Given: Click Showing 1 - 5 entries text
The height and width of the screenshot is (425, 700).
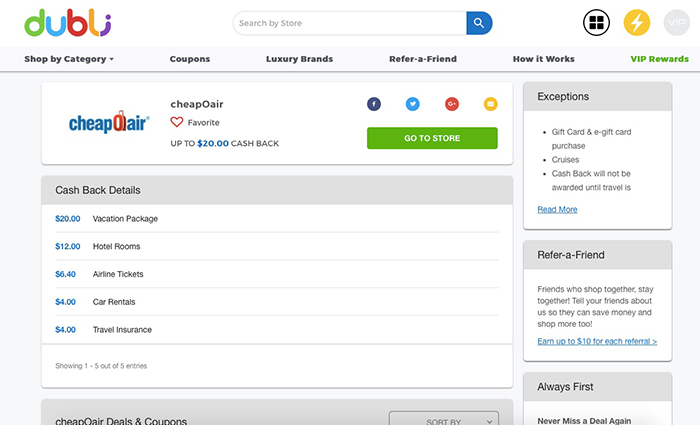Looking at the screenshot, I should pos(101,366).
